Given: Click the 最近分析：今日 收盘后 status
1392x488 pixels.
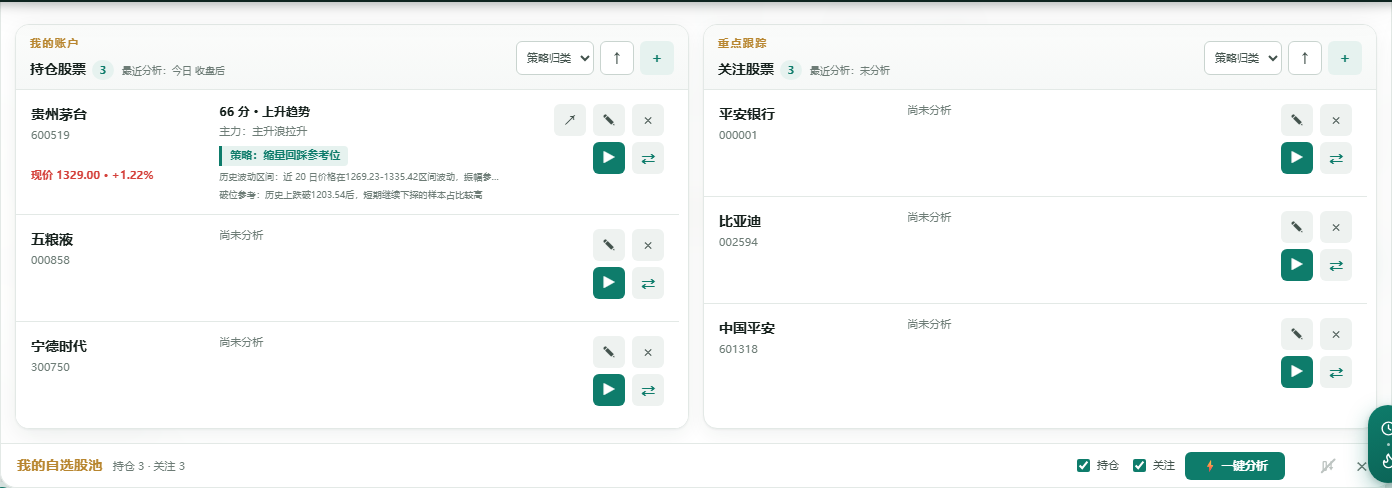Looking at the screenshot, I should point(173,71).
